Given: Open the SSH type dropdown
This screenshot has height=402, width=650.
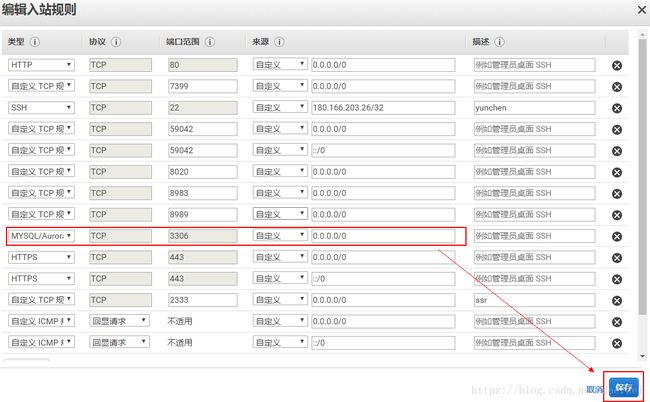Looking at the screenshot, I should click(41, 107).
